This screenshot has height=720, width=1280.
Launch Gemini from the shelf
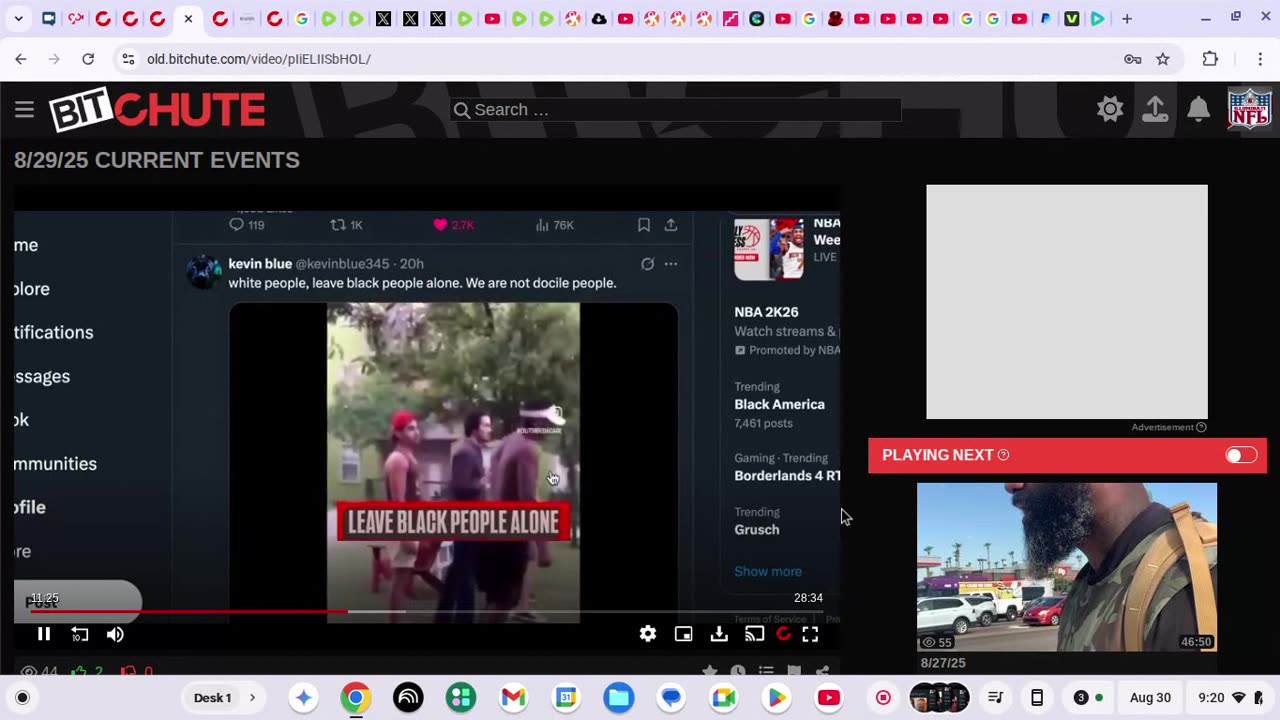point(304,698)
